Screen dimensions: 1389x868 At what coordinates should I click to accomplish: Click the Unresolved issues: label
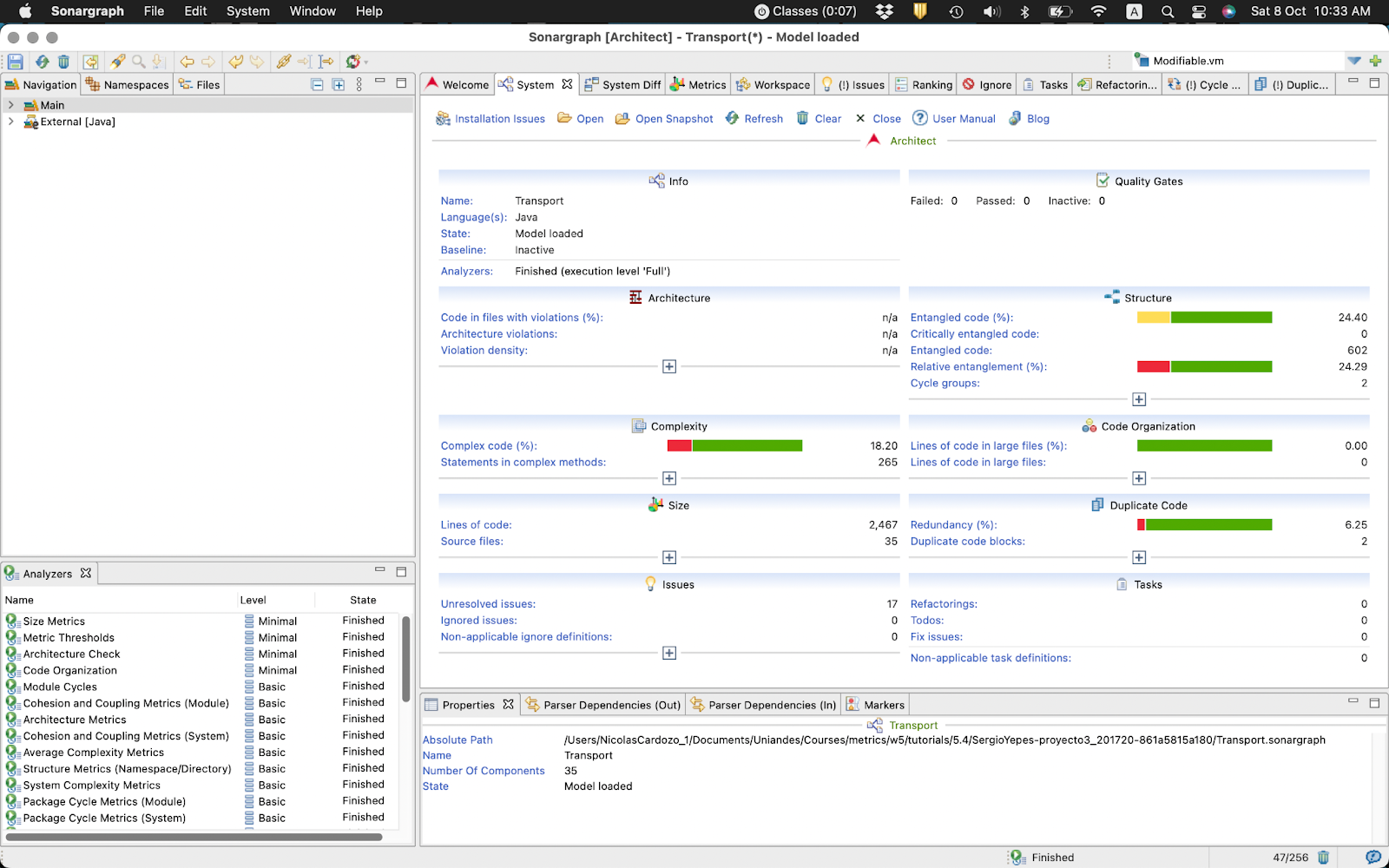coord(488,604)
